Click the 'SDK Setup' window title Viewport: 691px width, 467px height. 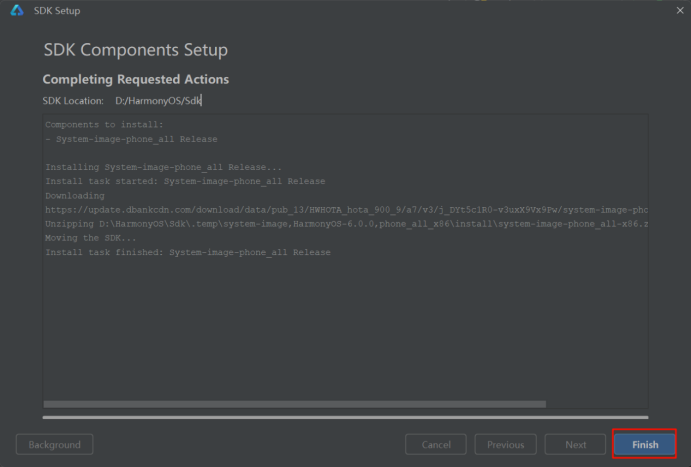[57, 11]
